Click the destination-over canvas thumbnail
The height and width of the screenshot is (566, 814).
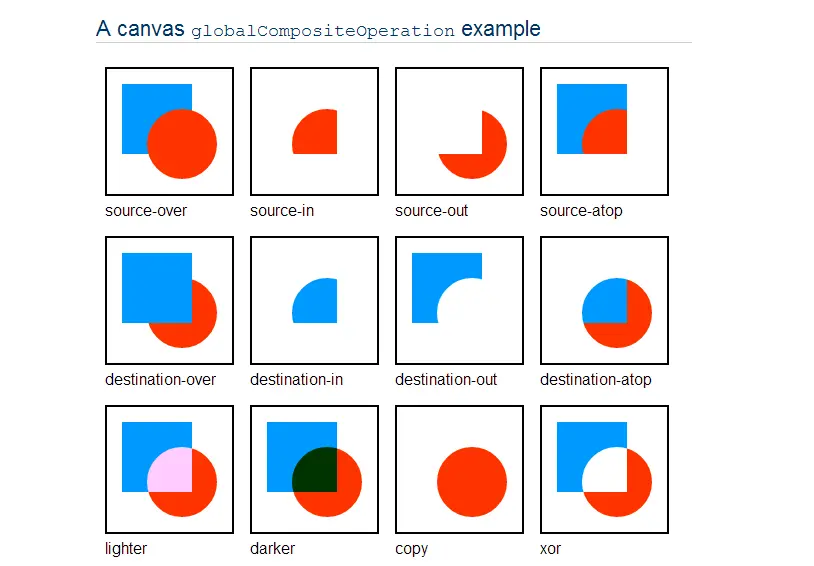tap(169, 300)
